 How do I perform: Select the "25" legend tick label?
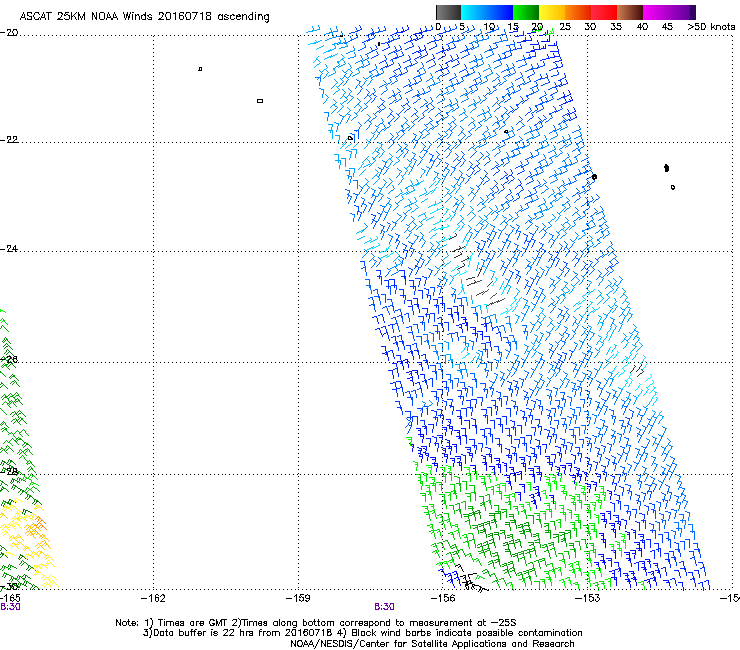[x=565, y=27]
